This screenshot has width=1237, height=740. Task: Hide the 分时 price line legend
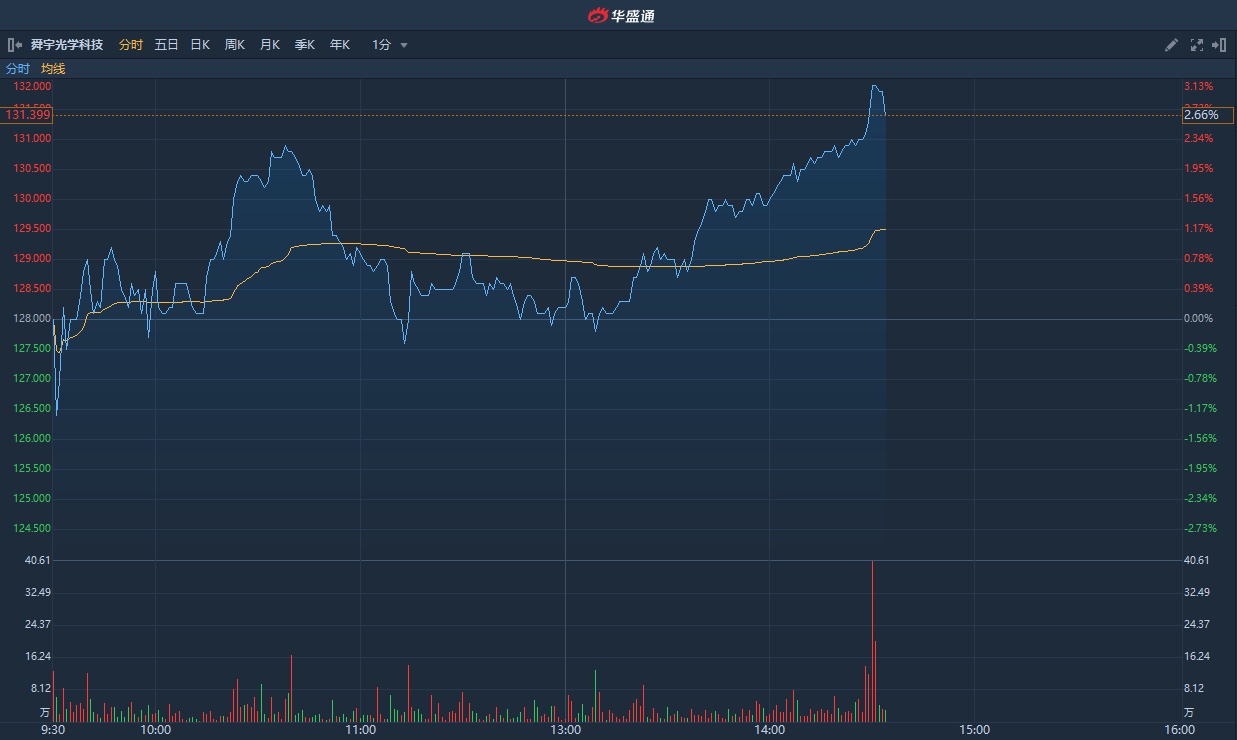18,69
